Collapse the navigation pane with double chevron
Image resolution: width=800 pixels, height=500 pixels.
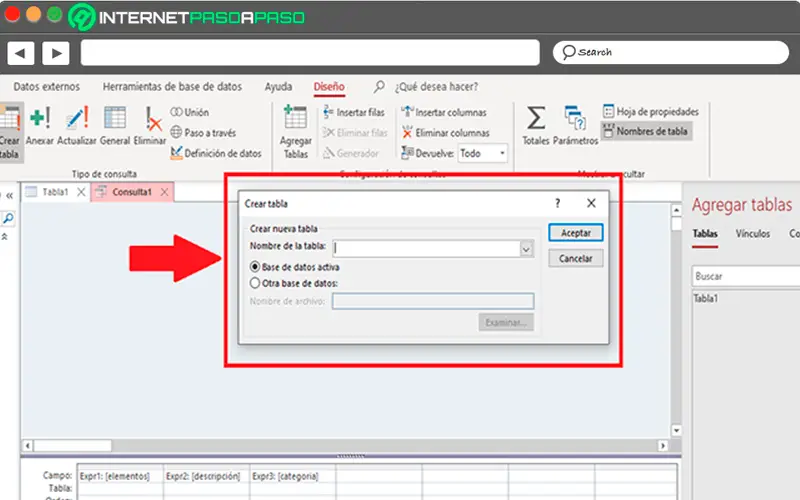click(x=9, y=195)
